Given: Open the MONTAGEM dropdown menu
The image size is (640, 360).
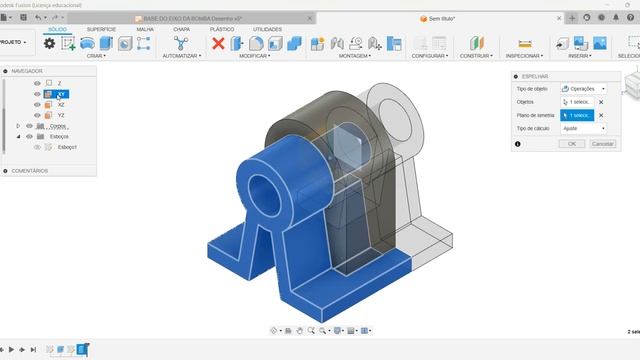Looking at the screenshot, I should (x=355, y=56).
